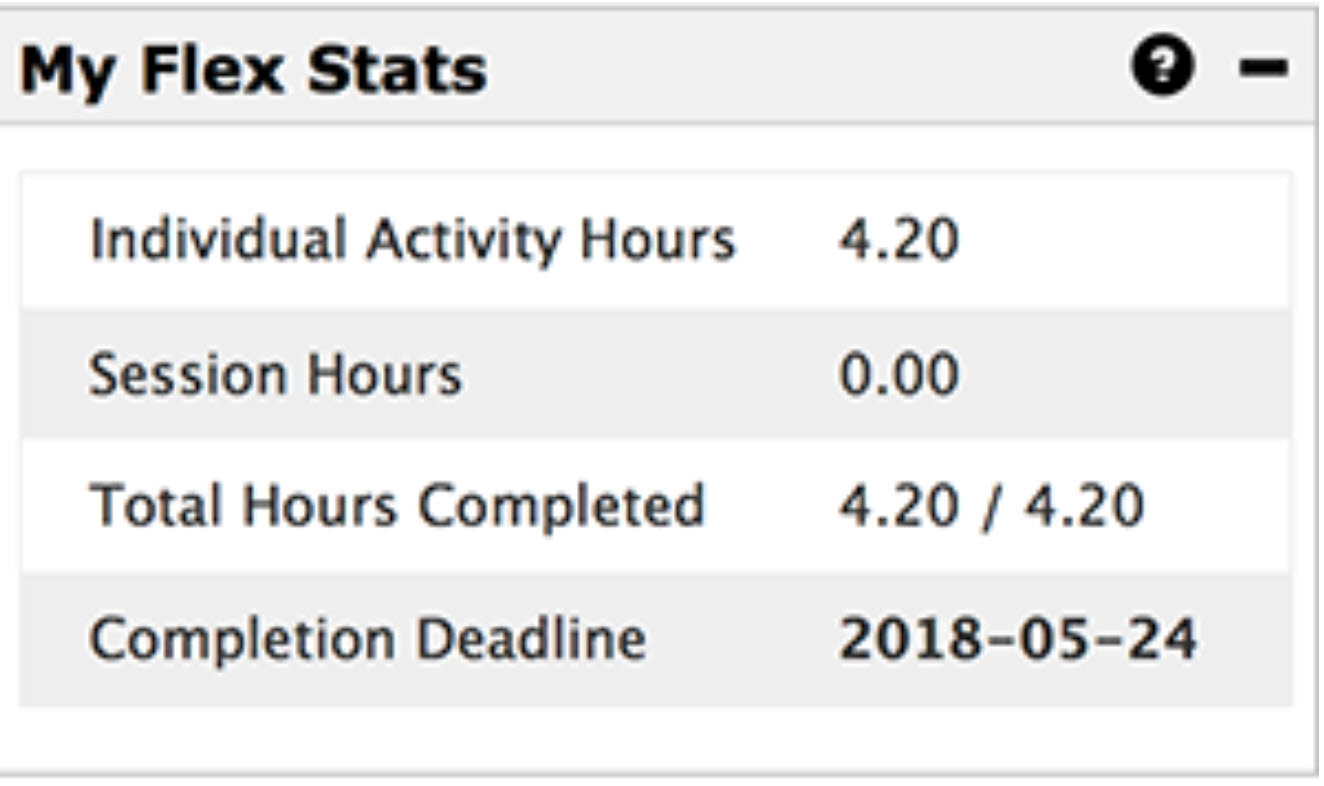This screenshot has height=786, width=1324.
Task: Select the Session Hours label
Action: coord(275,374)
